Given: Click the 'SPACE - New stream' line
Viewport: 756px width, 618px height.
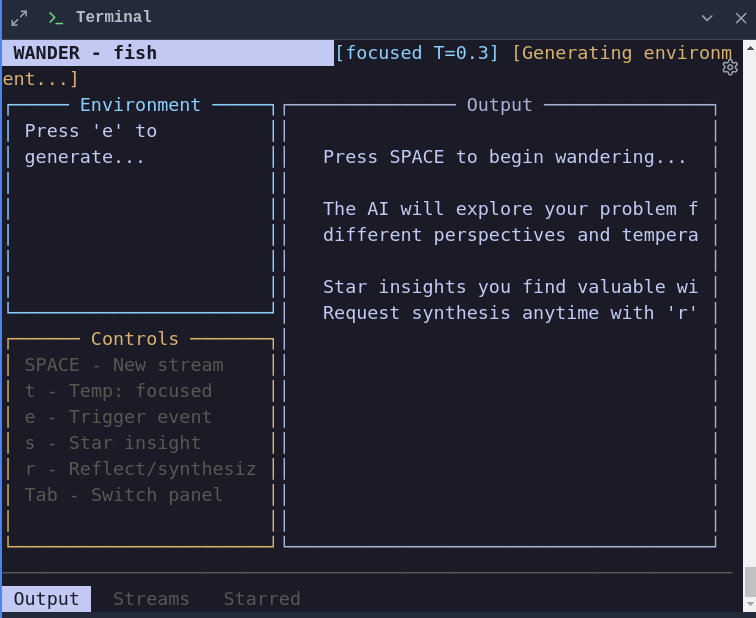Looking at the screenshot, I should tap(124, 365).
